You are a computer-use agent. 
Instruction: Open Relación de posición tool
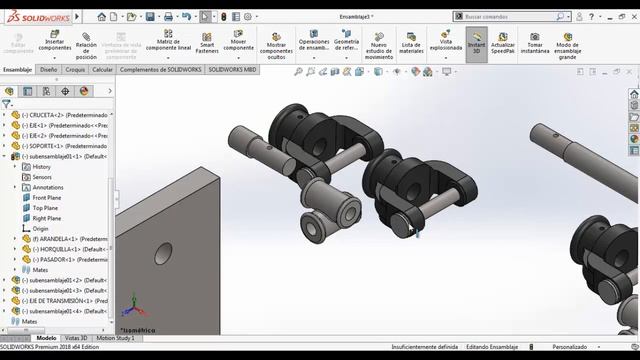(86, 45)
